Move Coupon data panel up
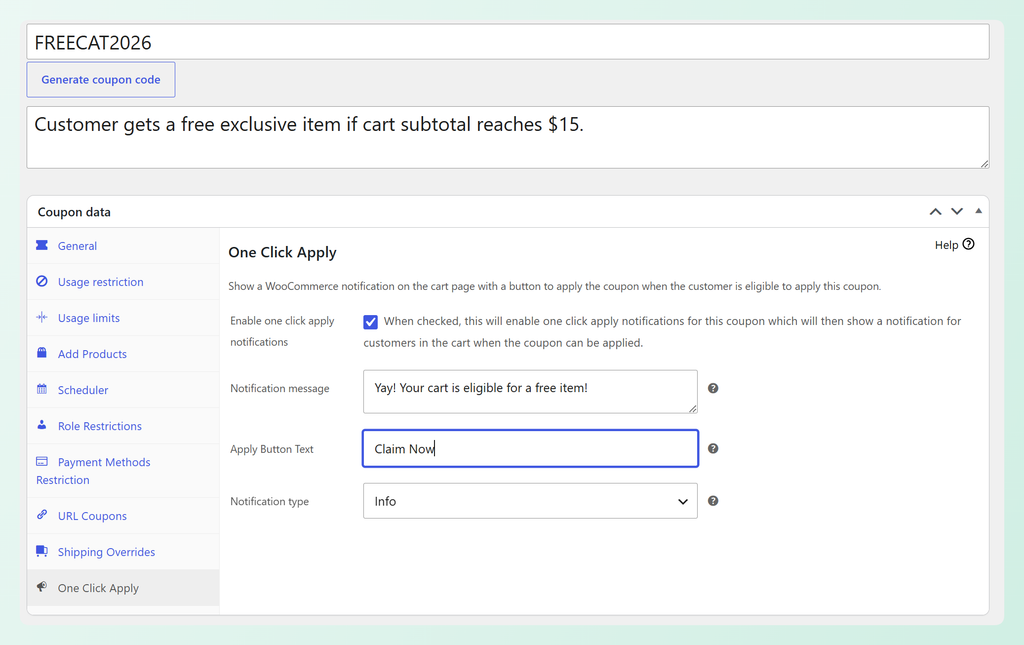The height and width of the screenshot is (645, 1024). [x=935, y=212]
